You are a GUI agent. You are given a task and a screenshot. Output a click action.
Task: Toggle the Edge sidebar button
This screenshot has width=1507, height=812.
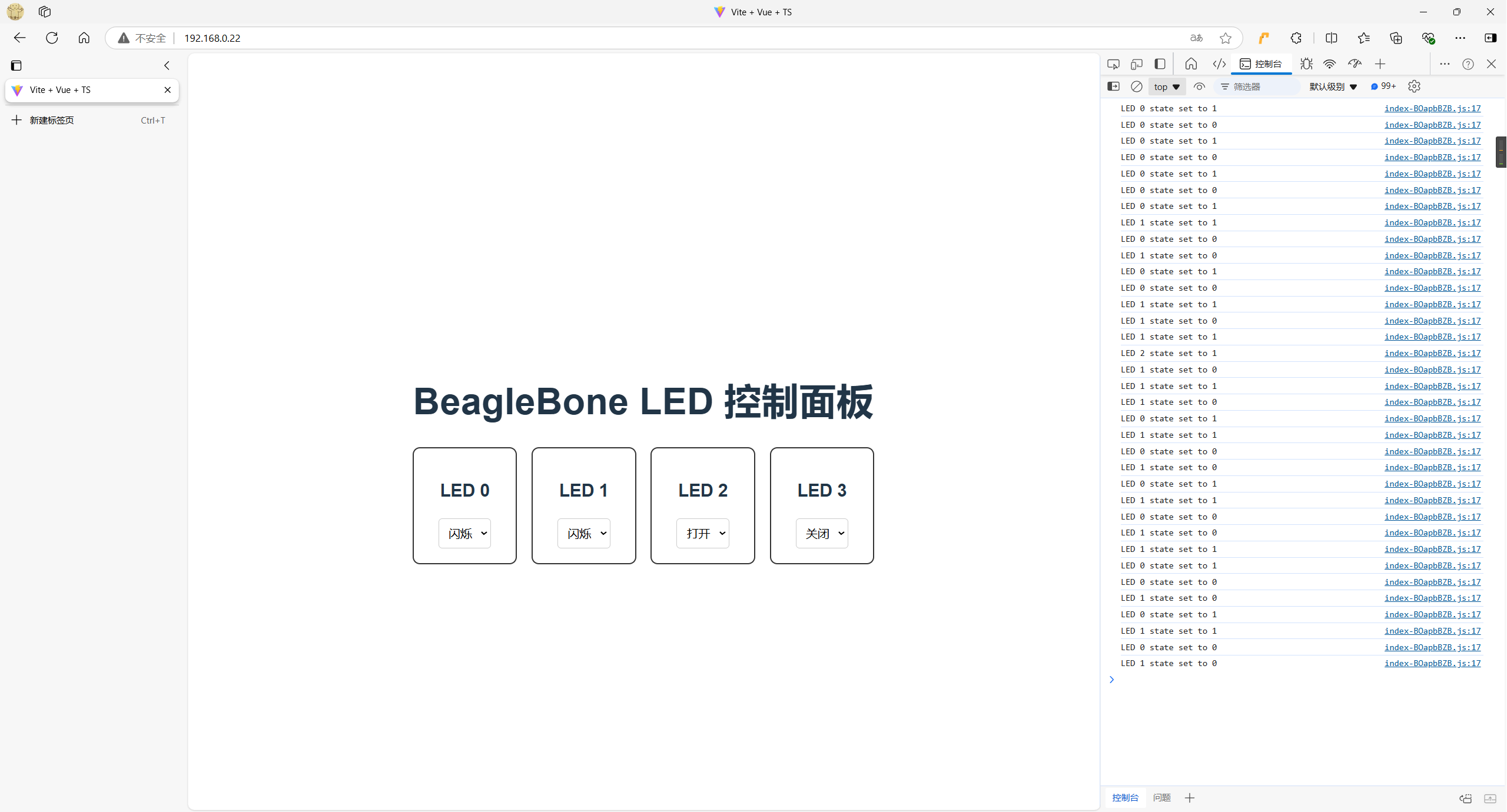(x=1491, y=38)
